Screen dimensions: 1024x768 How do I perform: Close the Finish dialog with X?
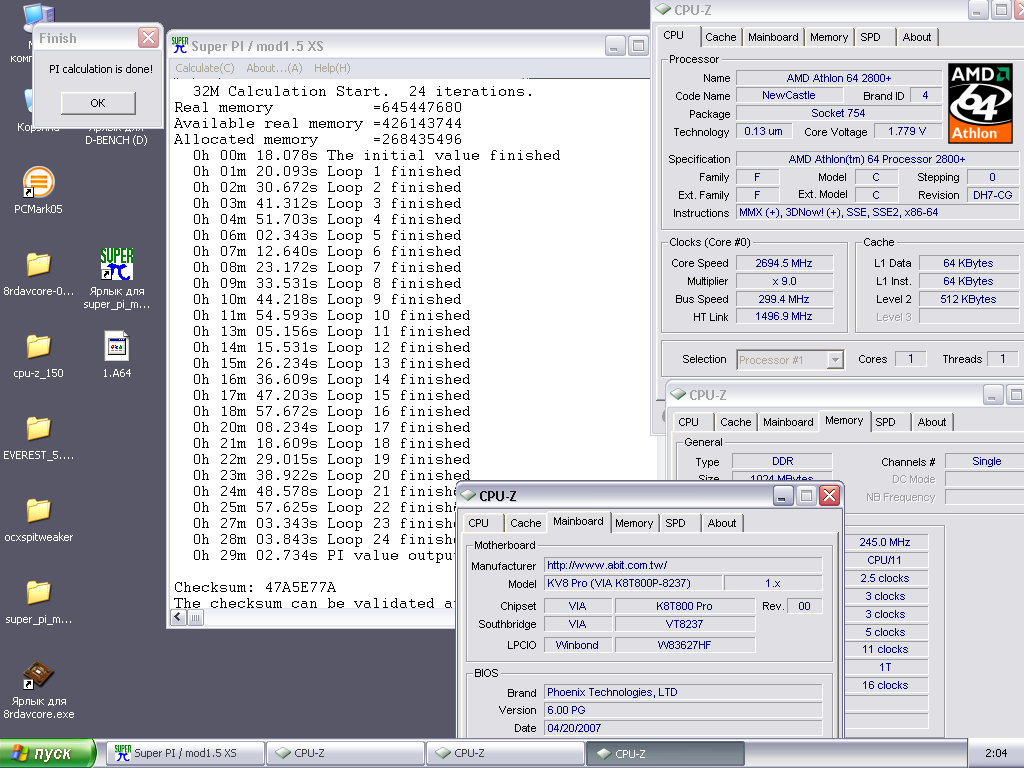click(148, 37)
